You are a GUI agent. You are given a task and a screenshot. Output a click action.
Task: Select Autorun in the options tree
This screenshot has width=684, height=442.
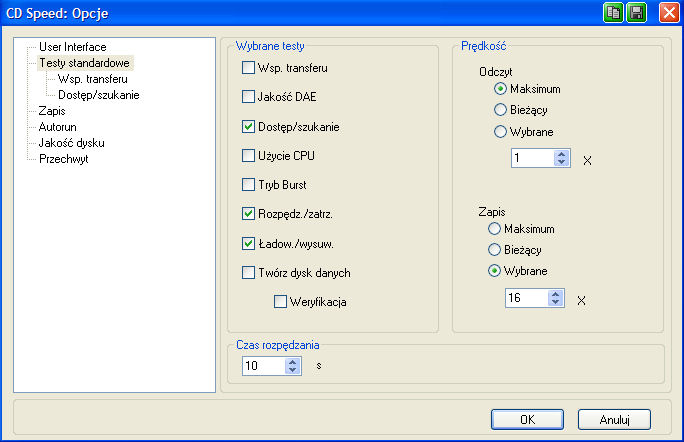[x=58, y=127]
